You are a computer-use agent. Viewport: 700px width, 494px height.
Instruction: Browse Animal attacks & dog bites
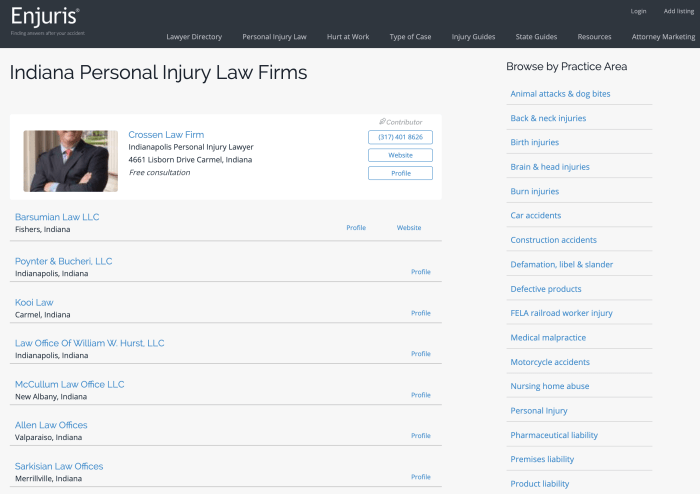point(560,94)
